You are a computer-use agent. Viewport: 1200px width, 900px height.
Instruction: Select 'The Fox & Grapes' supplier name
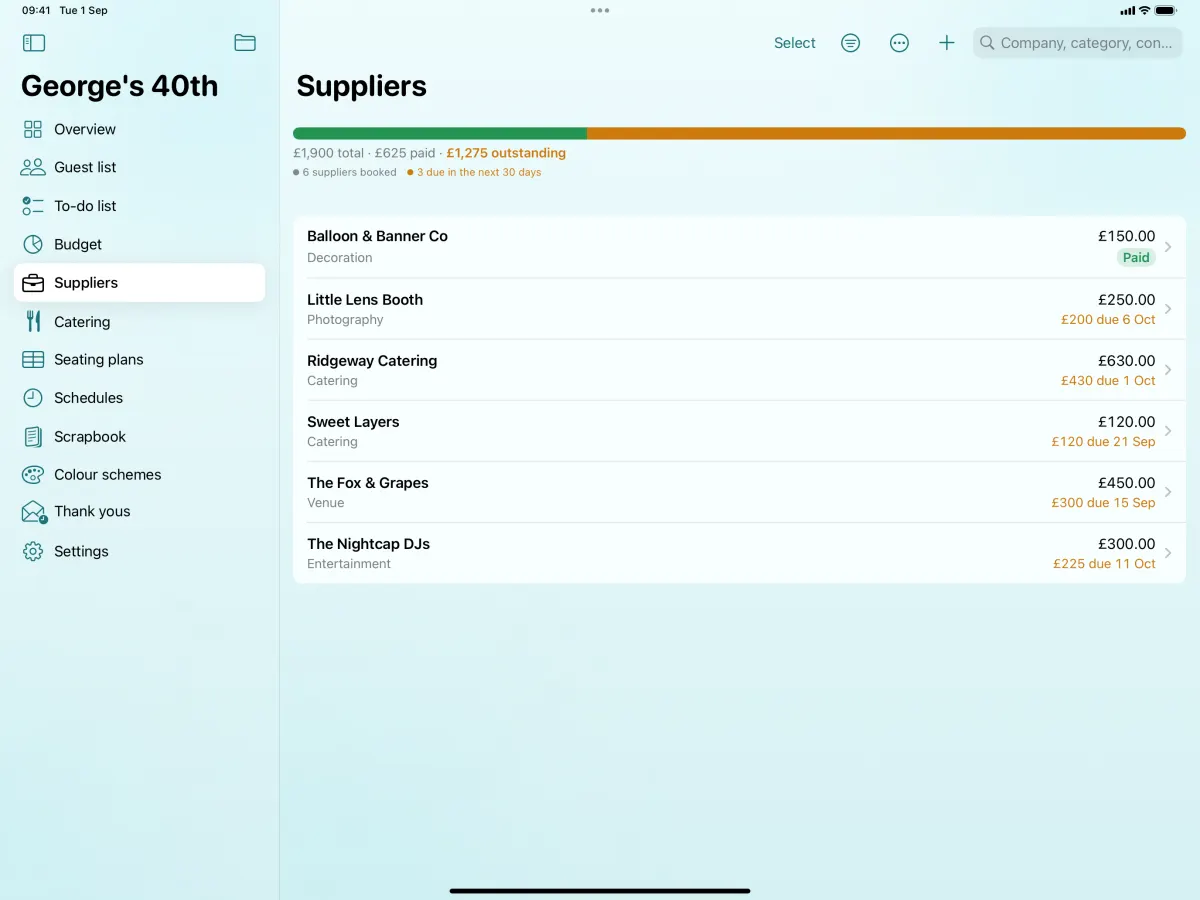(368, 482)
